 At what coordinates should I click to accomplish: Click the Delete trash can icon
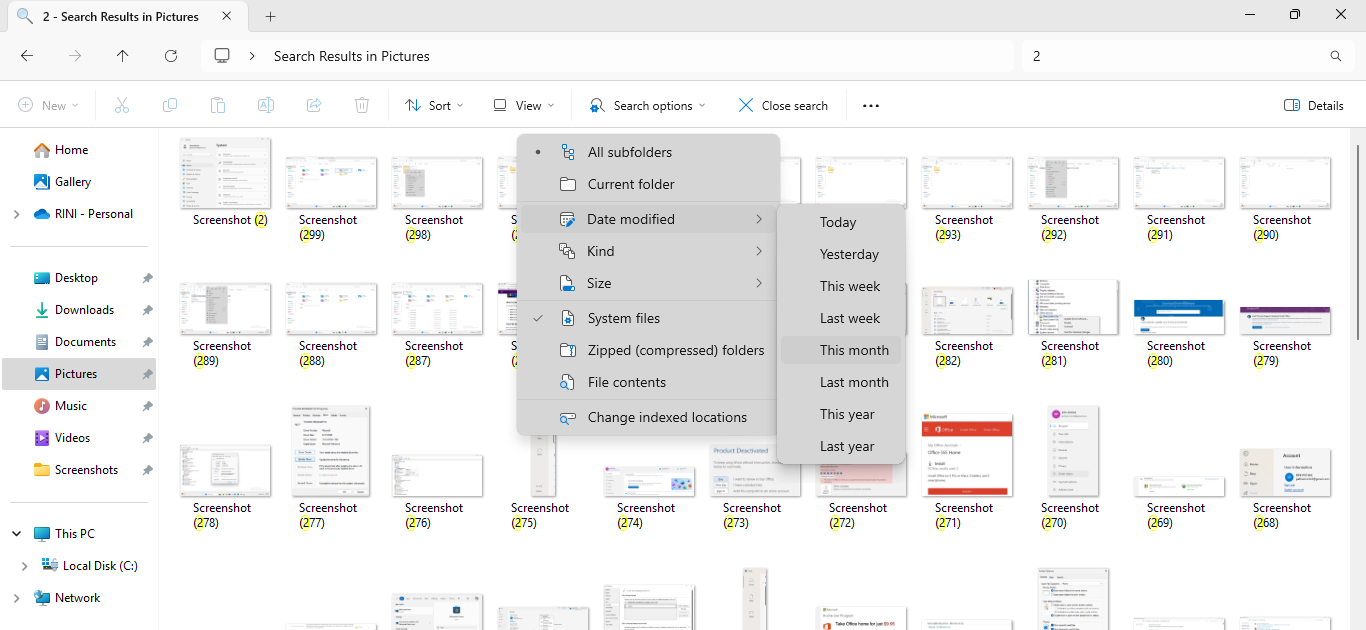[x=362, y=105]
